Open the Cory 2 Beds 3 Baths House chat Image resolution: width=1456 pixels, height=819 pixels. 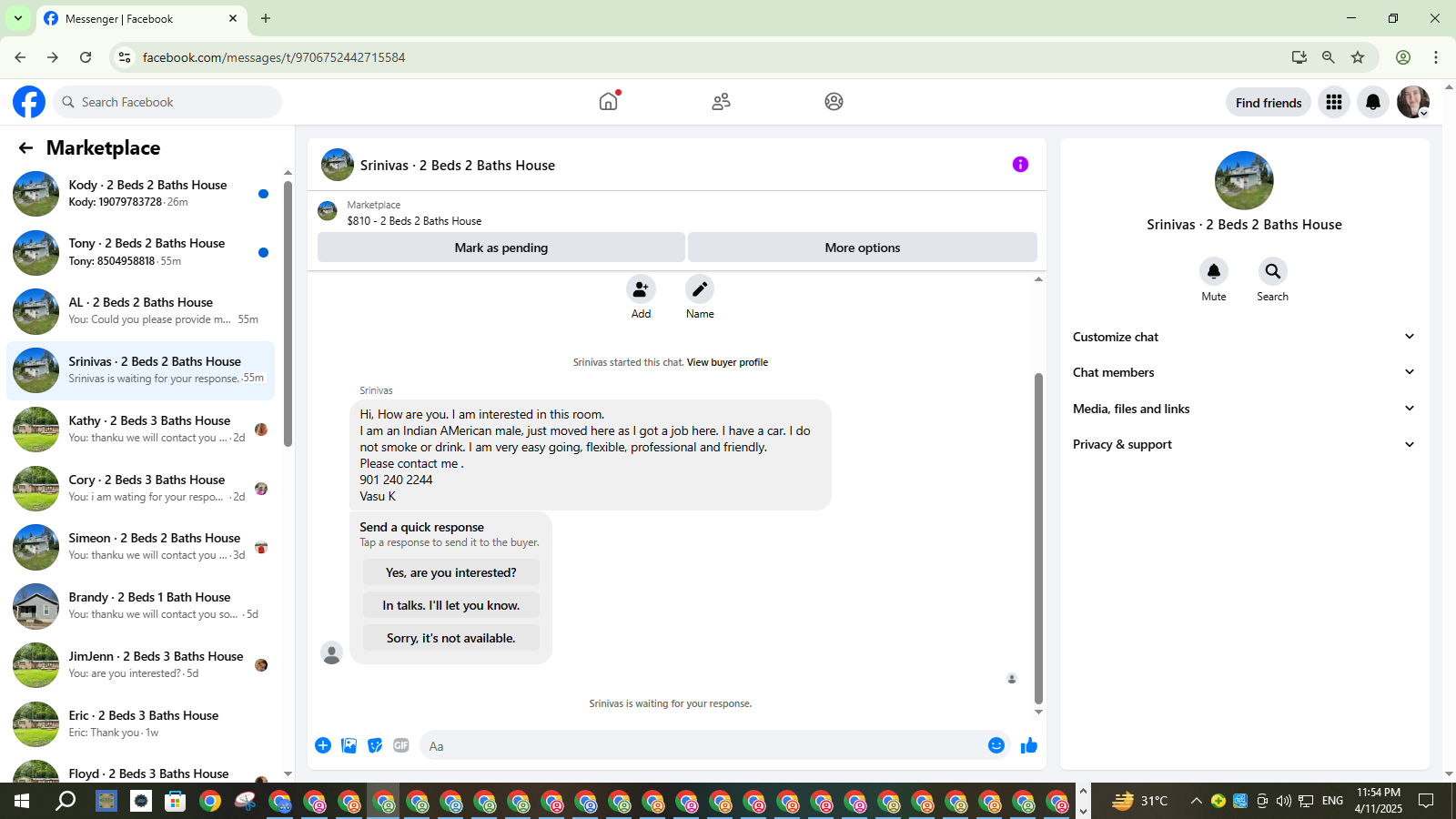coord(141,489)
